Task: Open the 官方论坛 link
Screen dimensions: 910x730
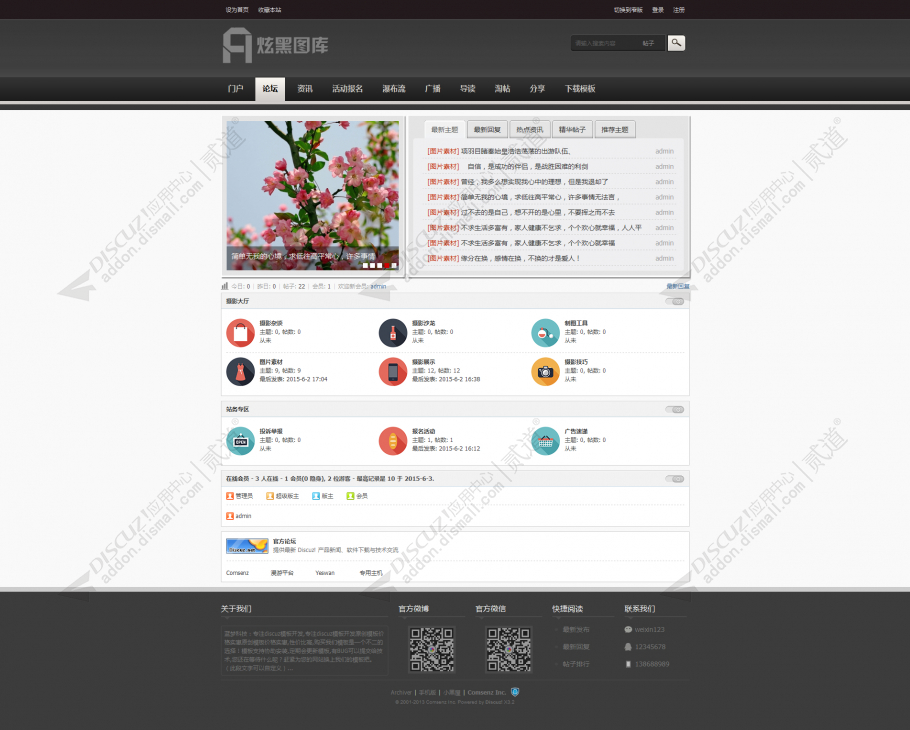Action: [x=284, y=541]
